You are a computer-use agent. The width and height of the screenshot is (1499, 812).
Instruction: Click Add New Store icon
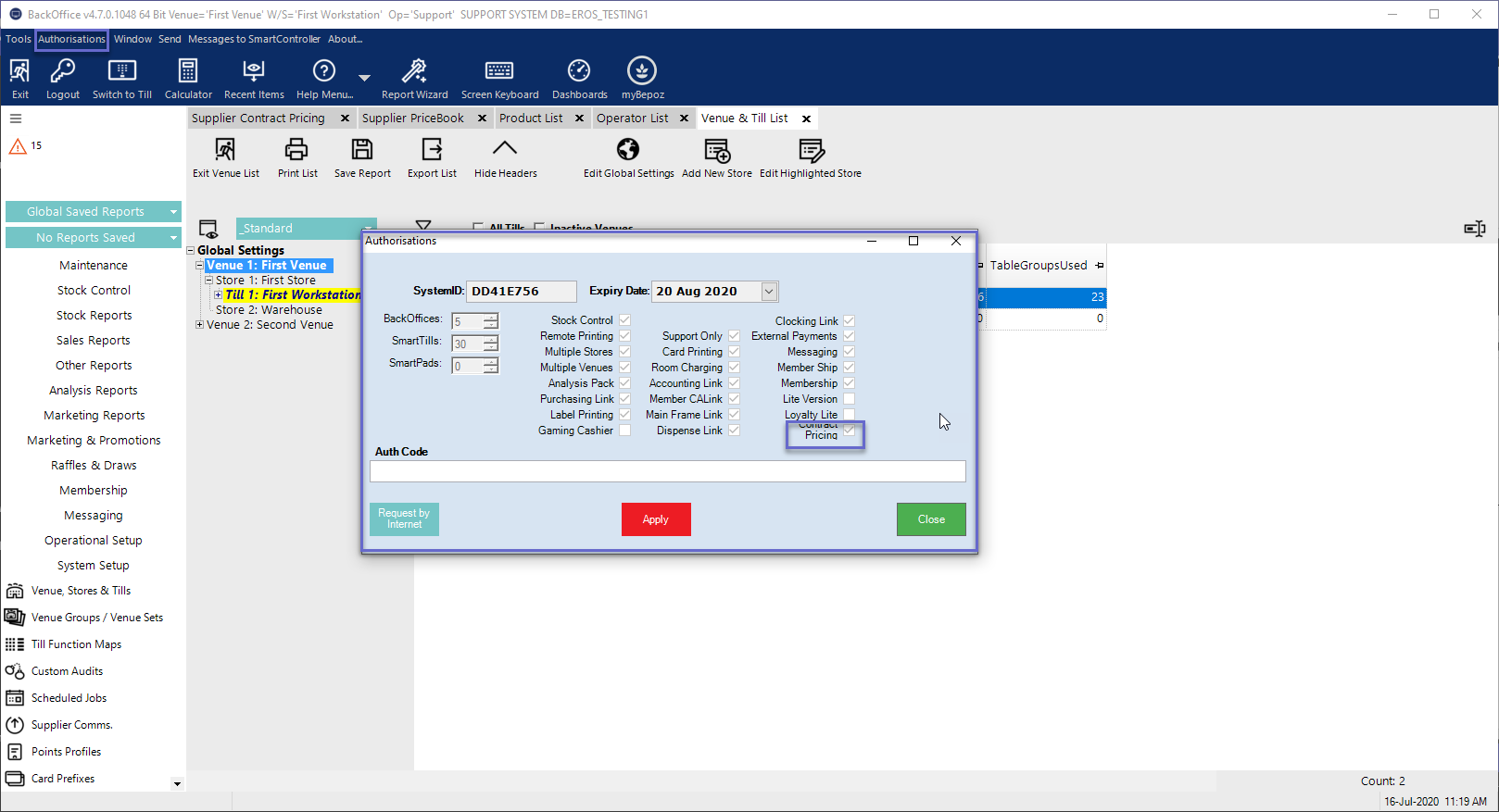[x=717, y=151]
